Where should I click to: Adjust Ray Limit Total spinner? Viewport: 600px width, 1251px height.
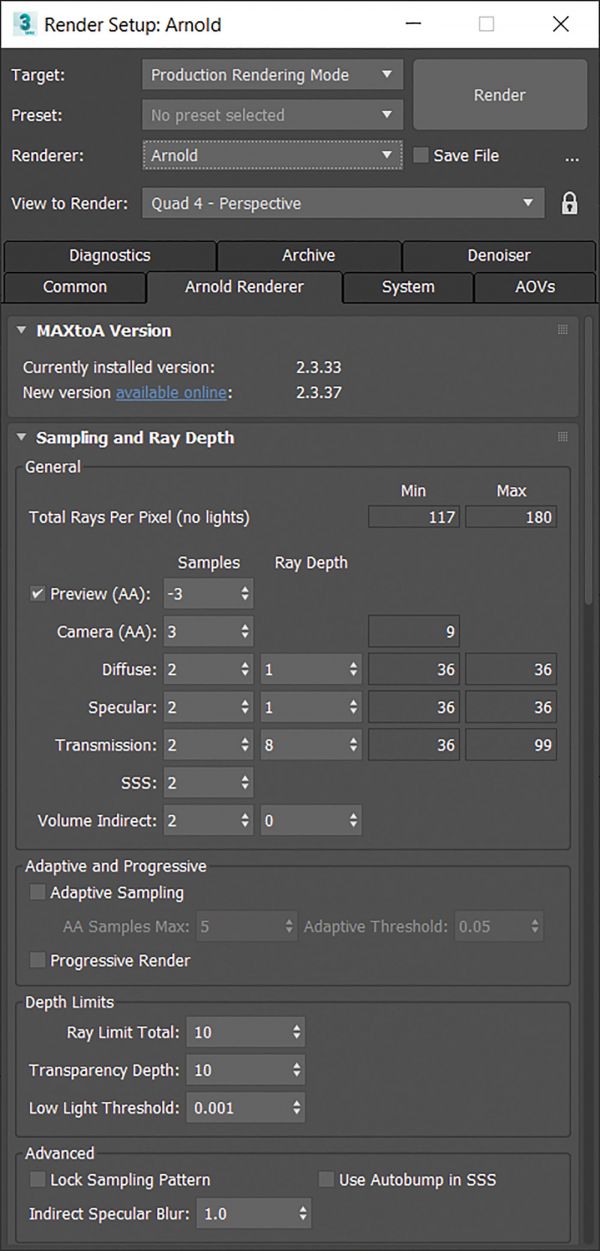297,1032
